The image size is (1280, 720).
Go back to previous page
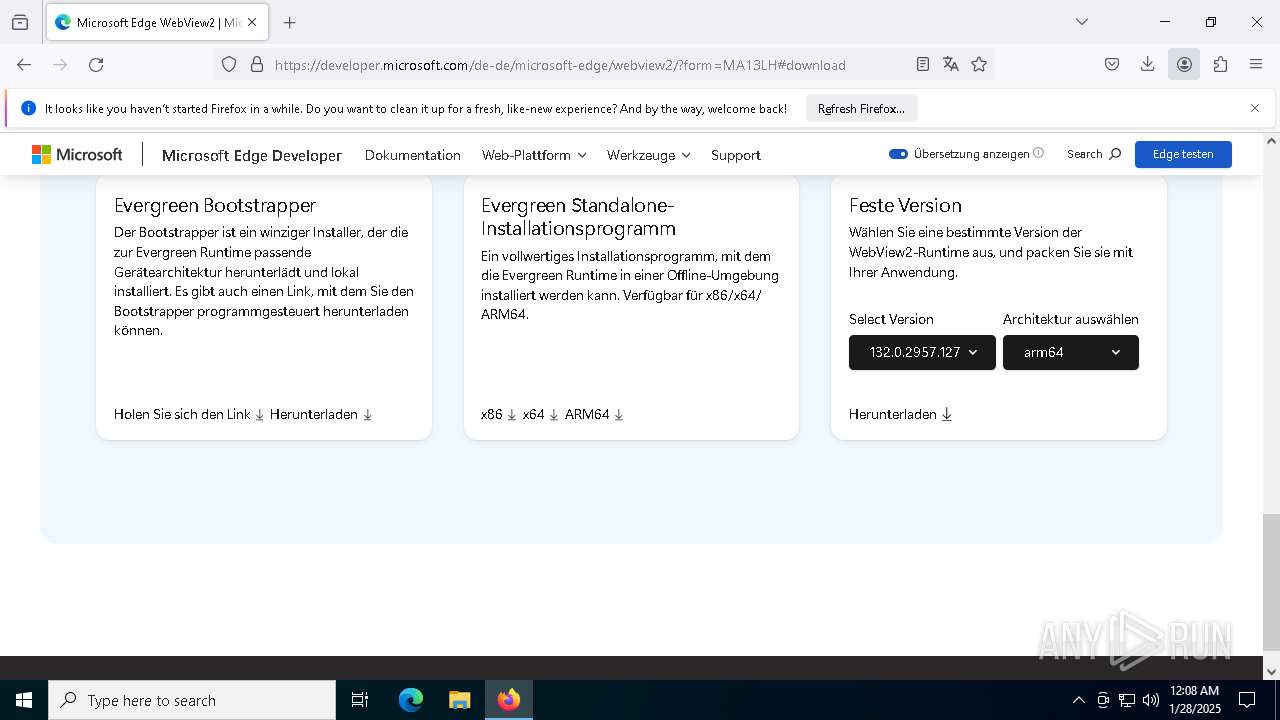(x=24, y=64)
